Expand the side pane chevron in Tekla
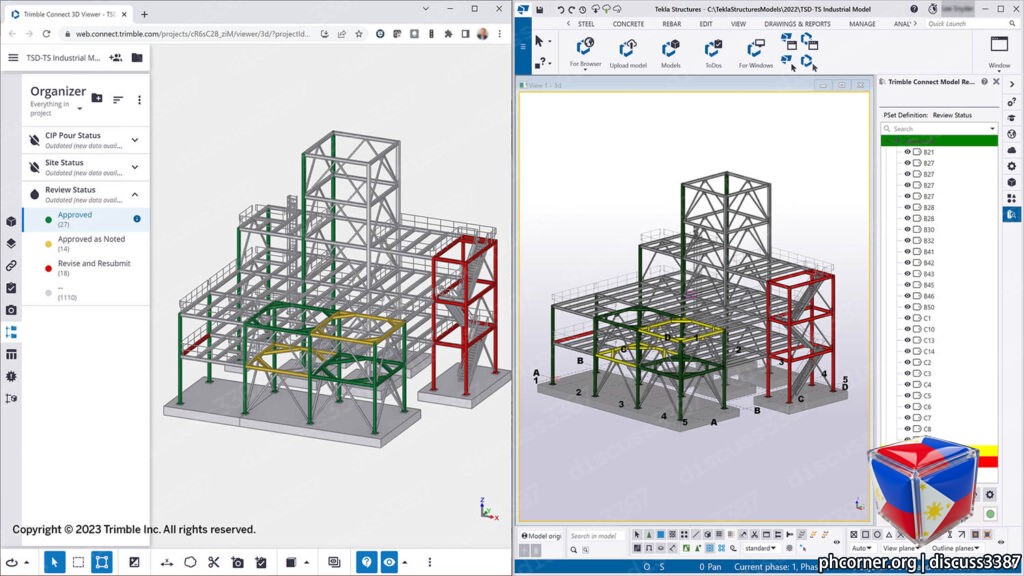The image size is (1024, 576). click(1012, 84)
